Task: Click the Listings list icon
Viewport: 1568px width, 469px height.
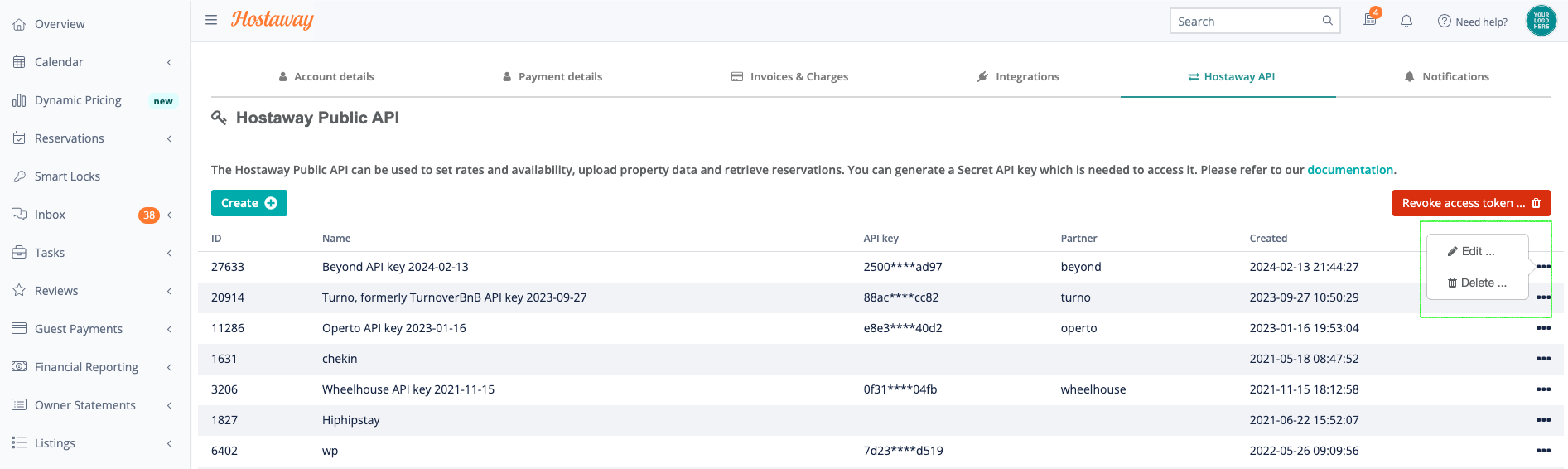Action: tap(19, 443)
